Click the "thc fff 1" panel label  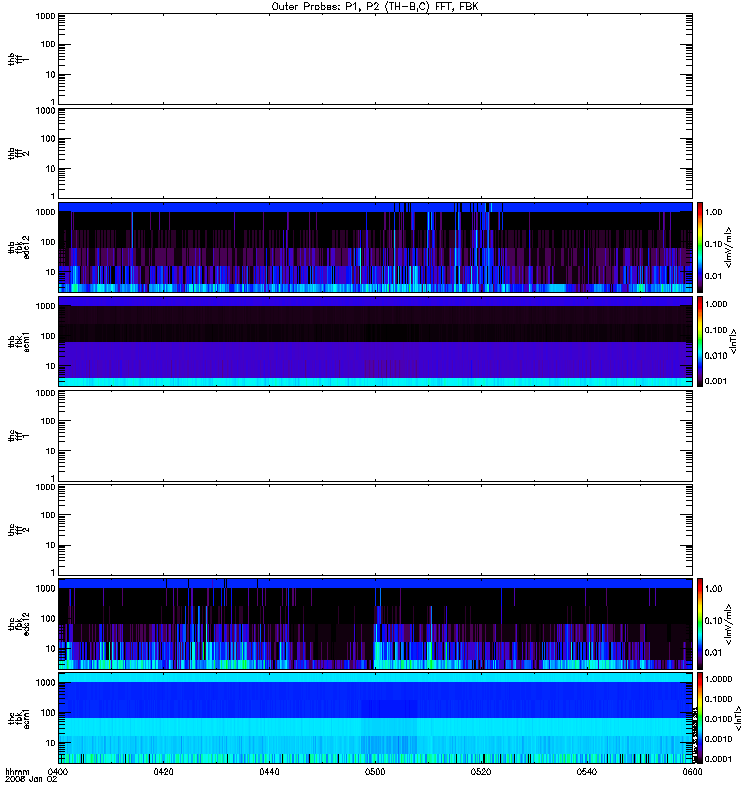[18, 436]
